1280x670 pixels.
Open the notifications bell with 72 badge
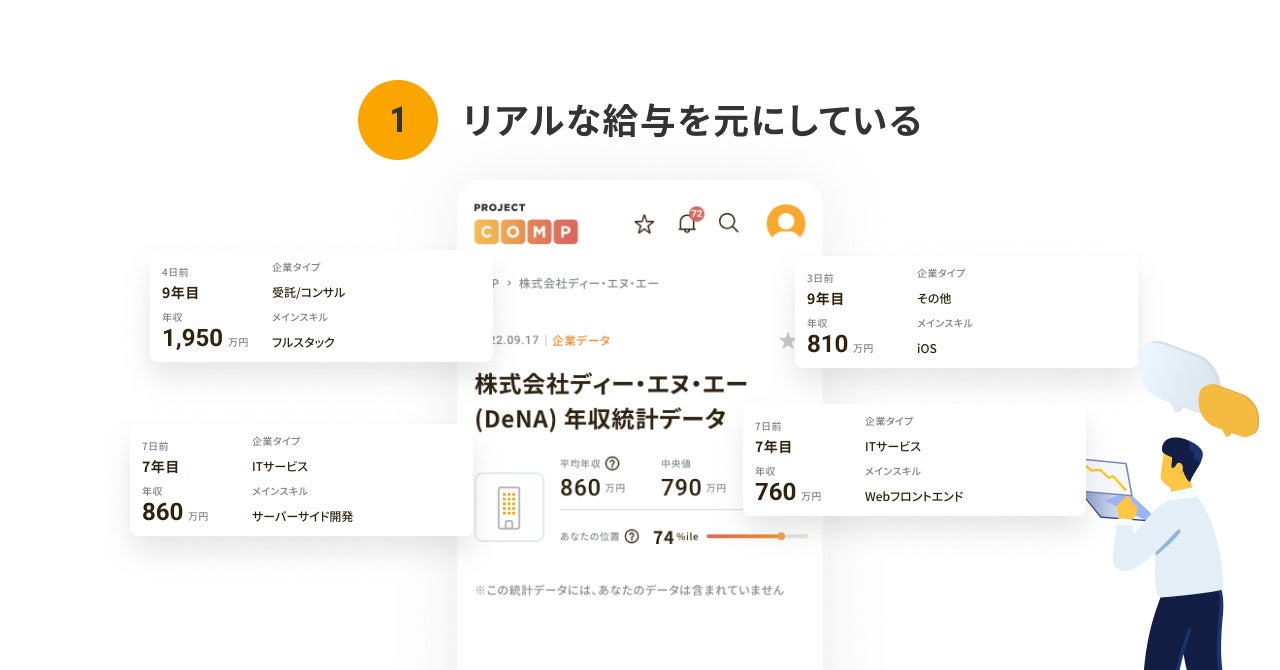pyautogui.click(x=687, y=223)
